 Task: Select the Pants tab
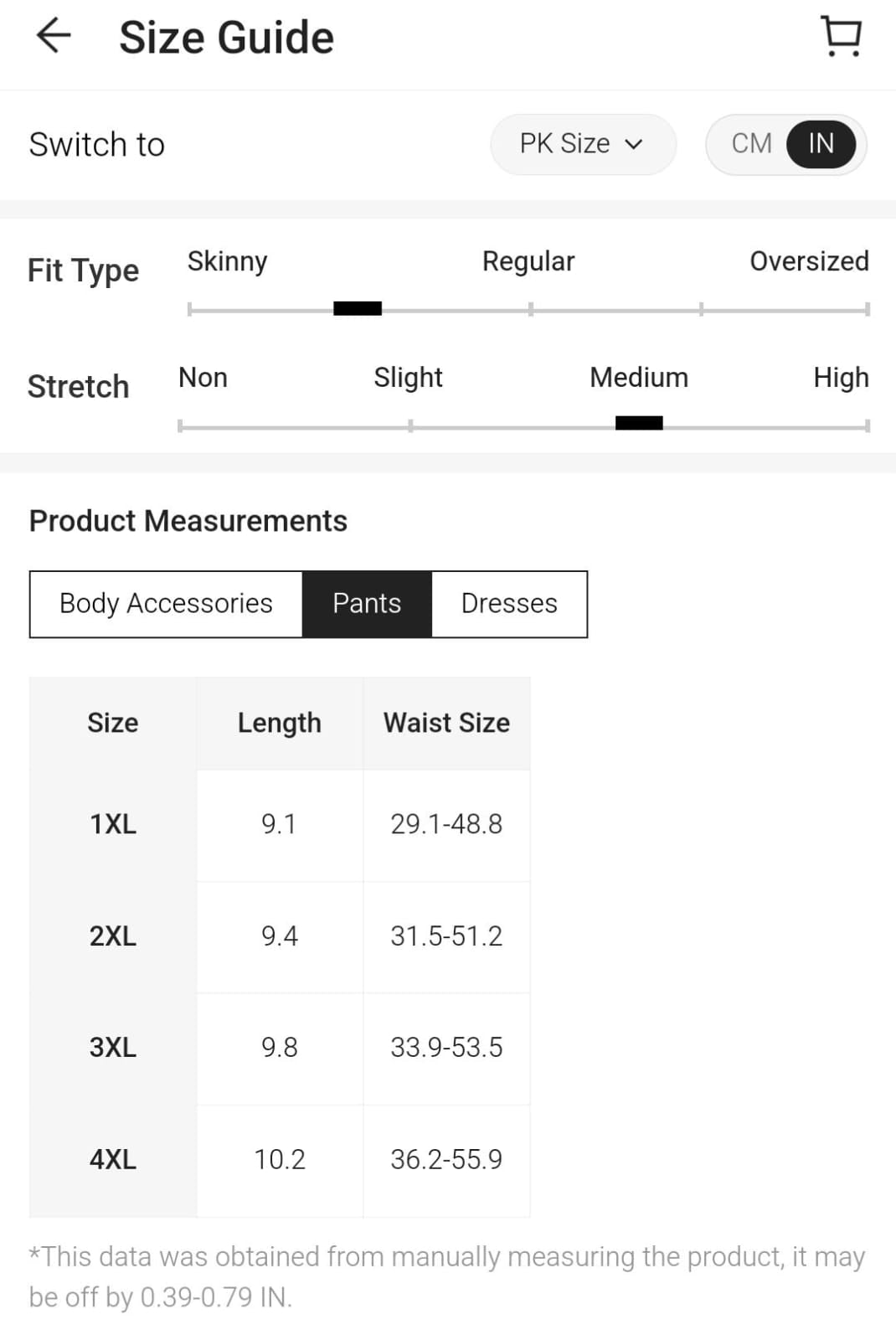pyautogui.click(x=367, y=604)
